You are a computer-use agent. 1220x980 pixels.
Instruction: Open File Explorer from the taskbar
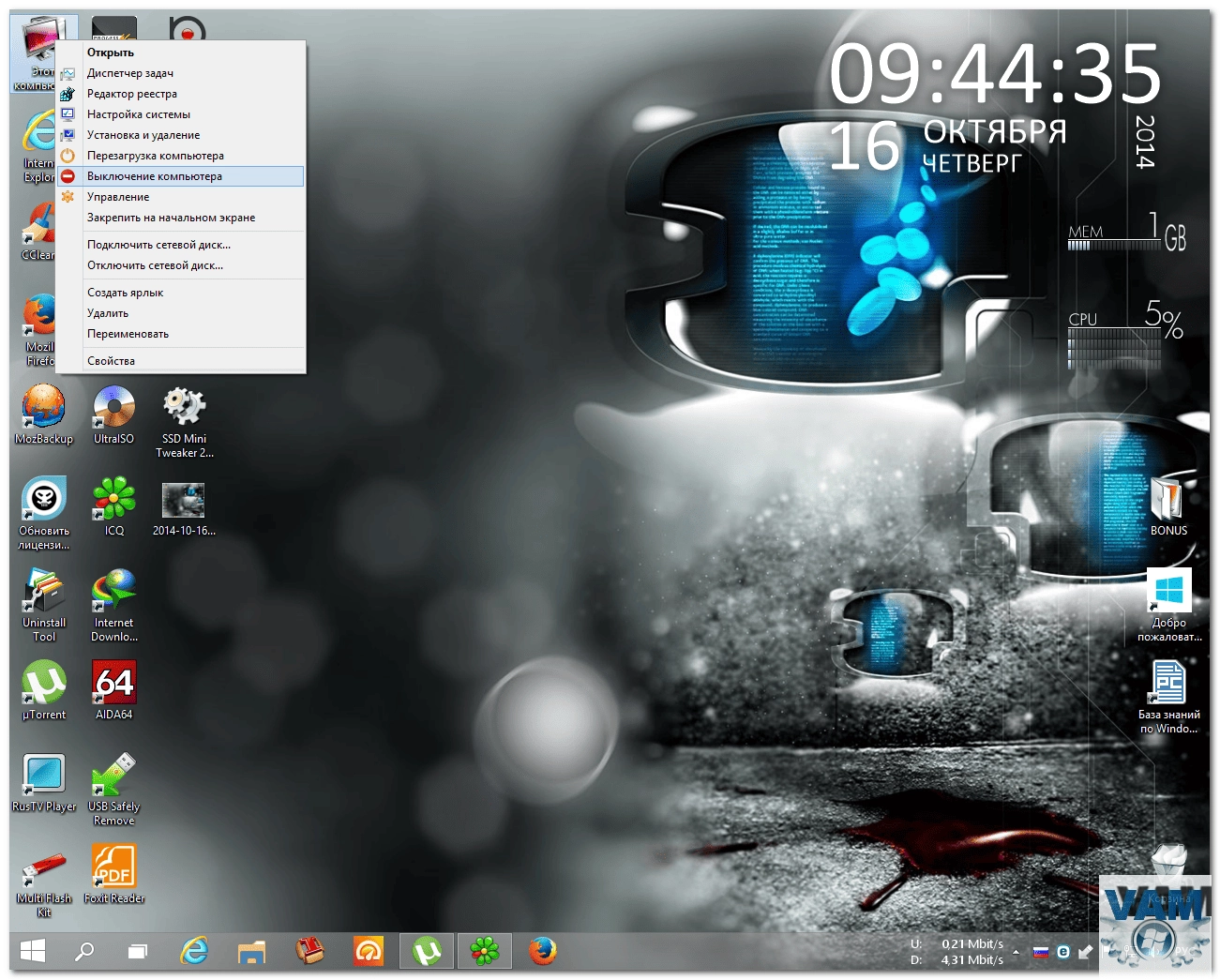[x=251, y=951]
